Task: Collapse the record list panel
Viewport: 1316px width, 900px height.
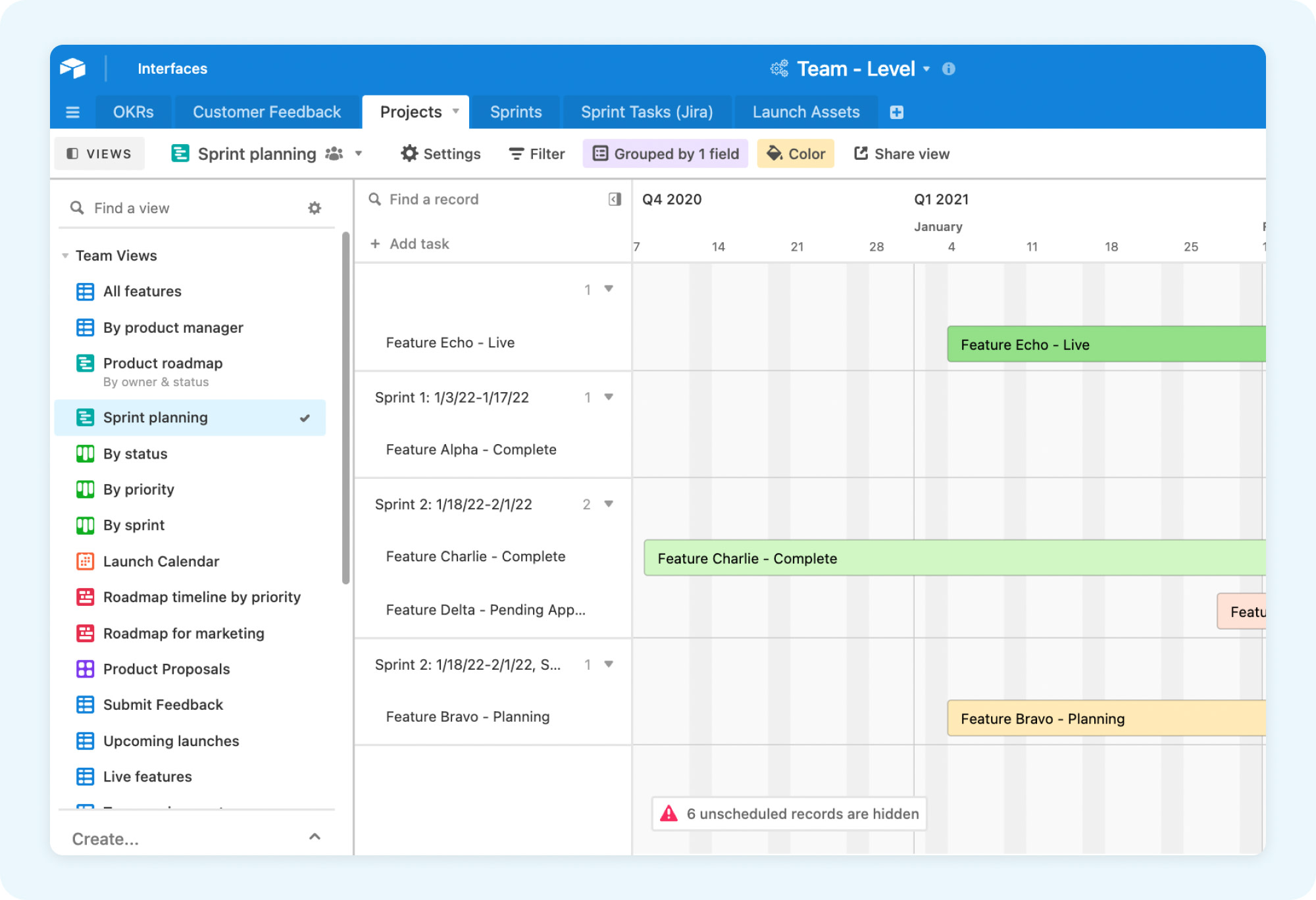Action: pyautogui.click(x=615, y=199)
